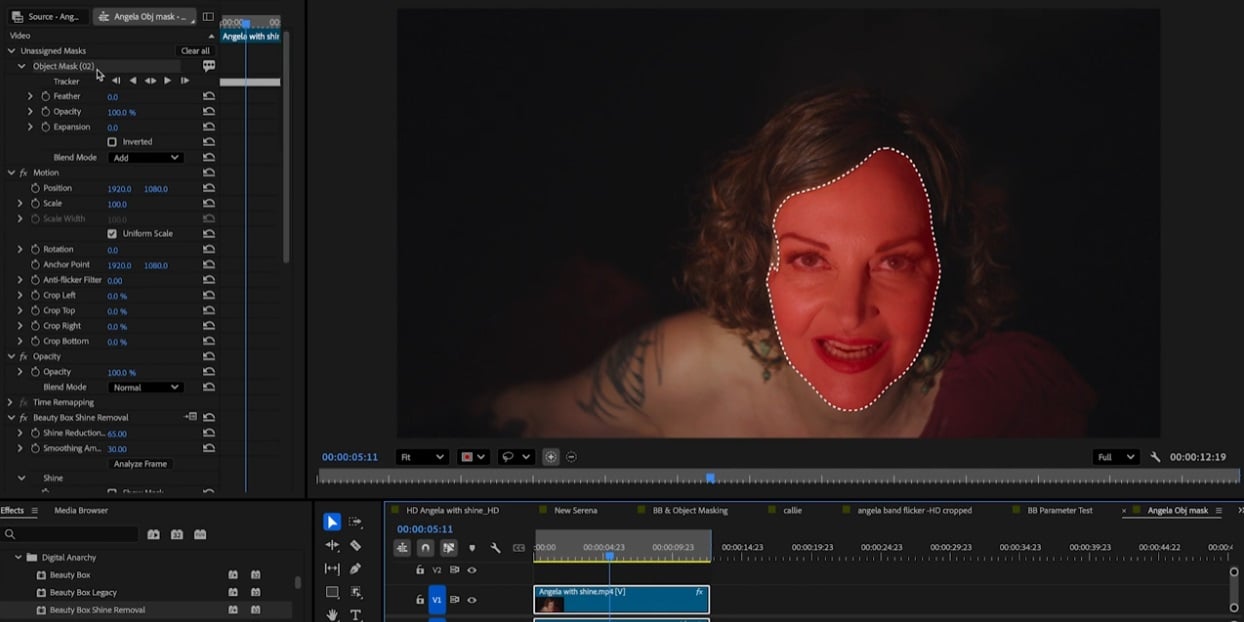Toggle V1 track output eye

pos(472,600)
